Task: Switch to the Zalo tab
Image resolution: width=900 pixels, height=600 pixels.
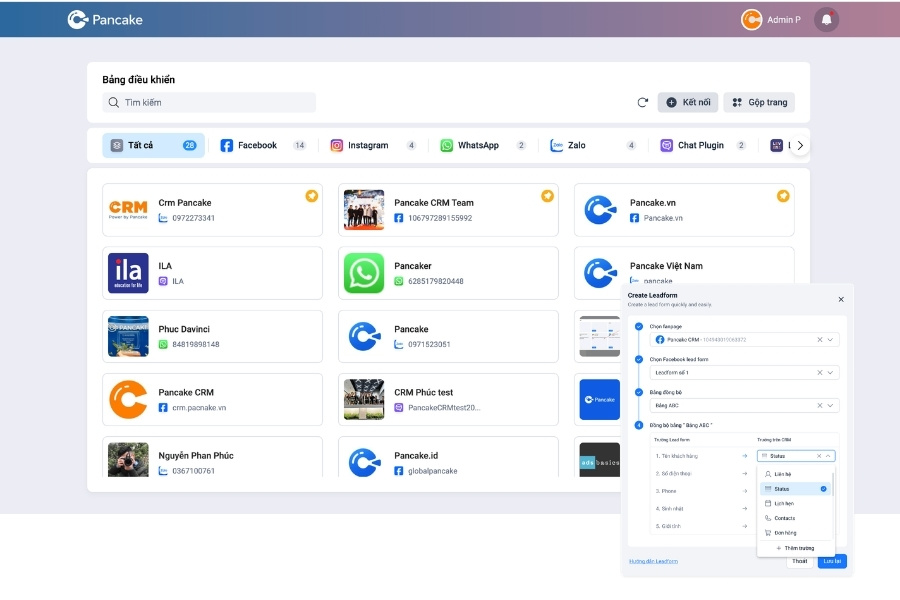Action: [x=592, y=145]
